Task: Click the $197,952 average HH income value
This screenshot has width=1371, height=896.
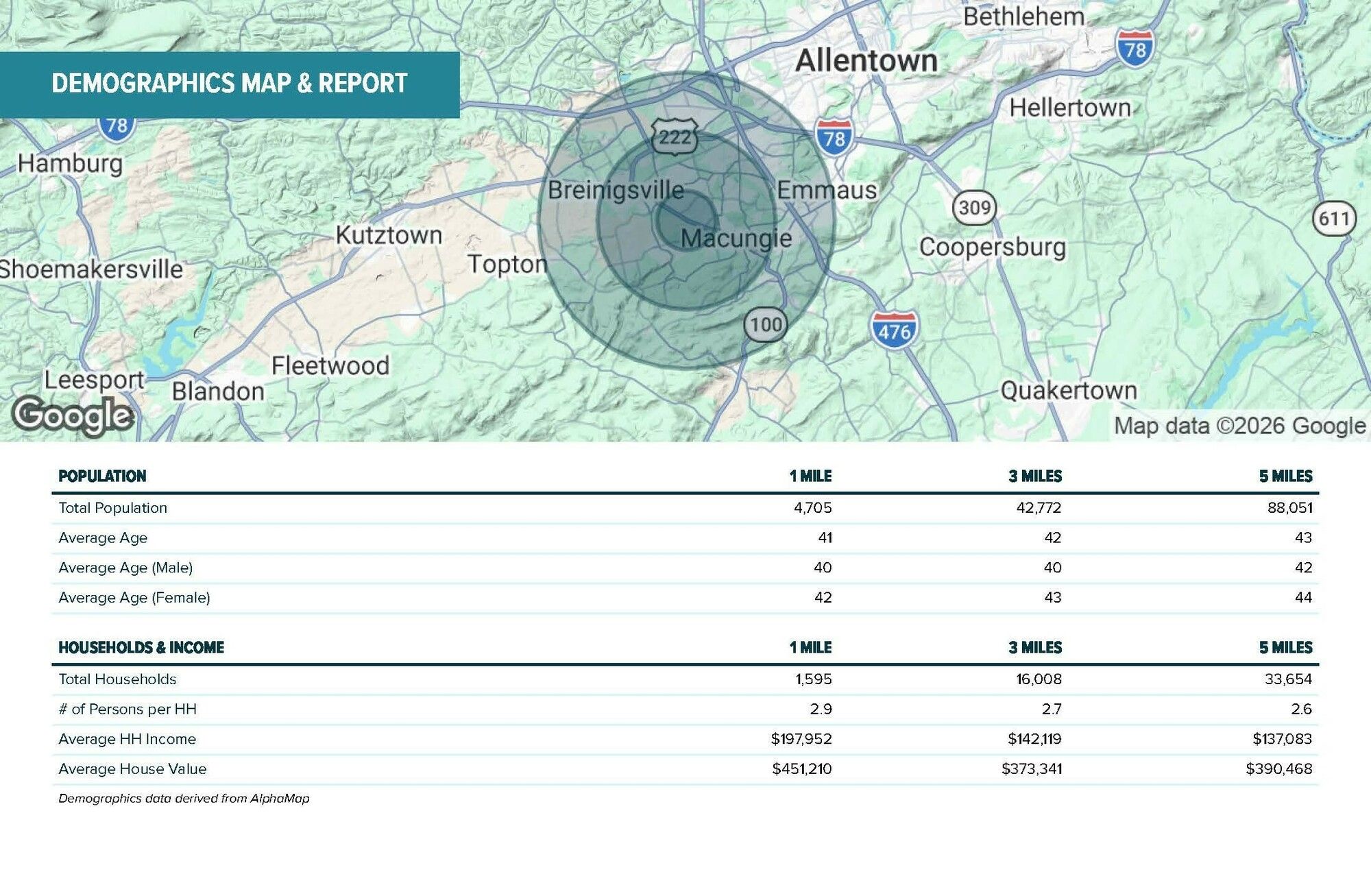Action: click(801, 739)
